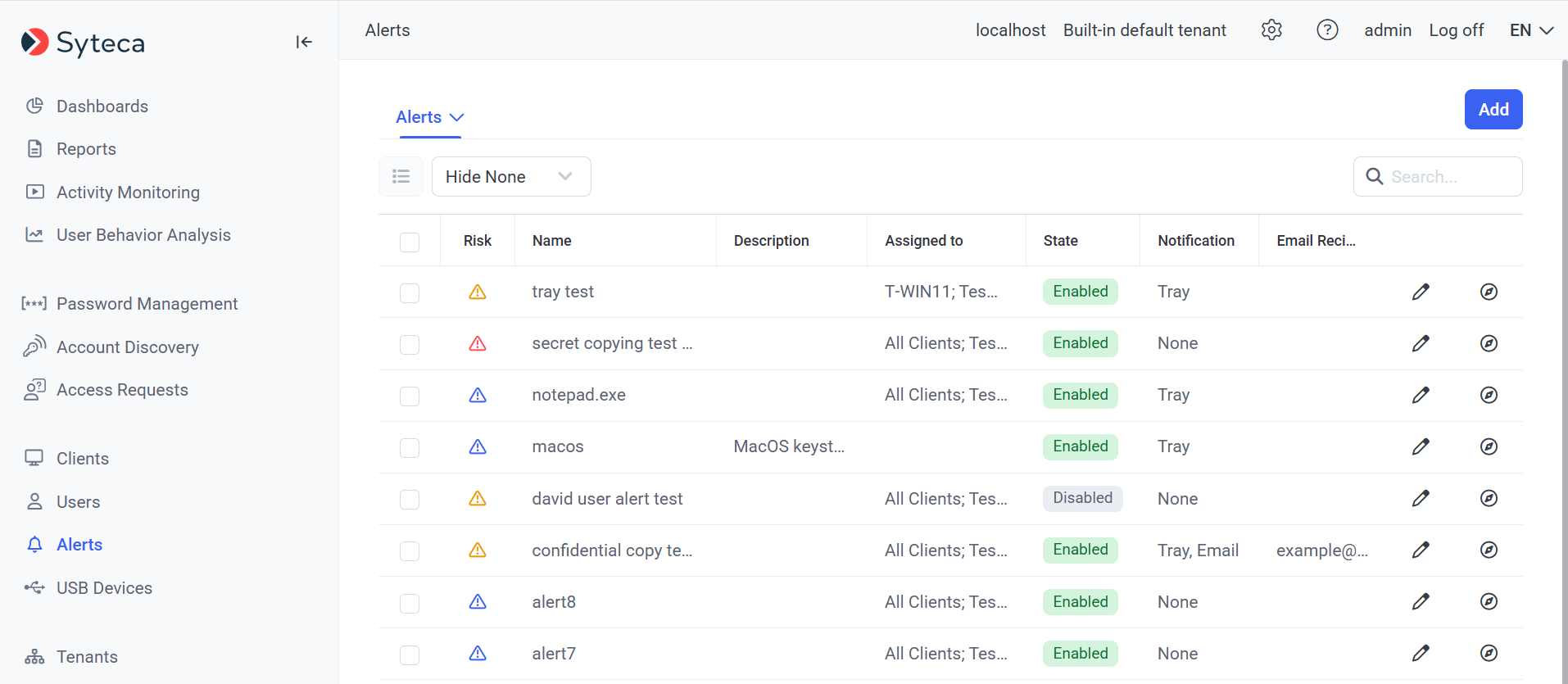1568x684 pixels.
Task: Select the tray test alert checkbox
Action: click(x=410, y=292)
